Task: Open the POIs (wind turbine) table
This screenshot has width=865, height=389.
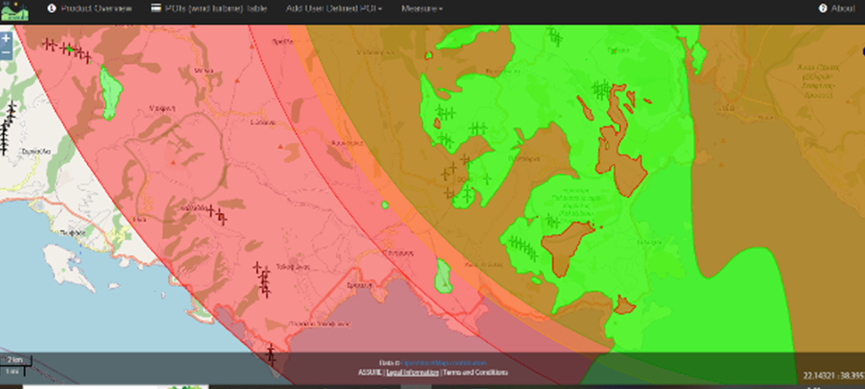Action: (x=212, y=9)
